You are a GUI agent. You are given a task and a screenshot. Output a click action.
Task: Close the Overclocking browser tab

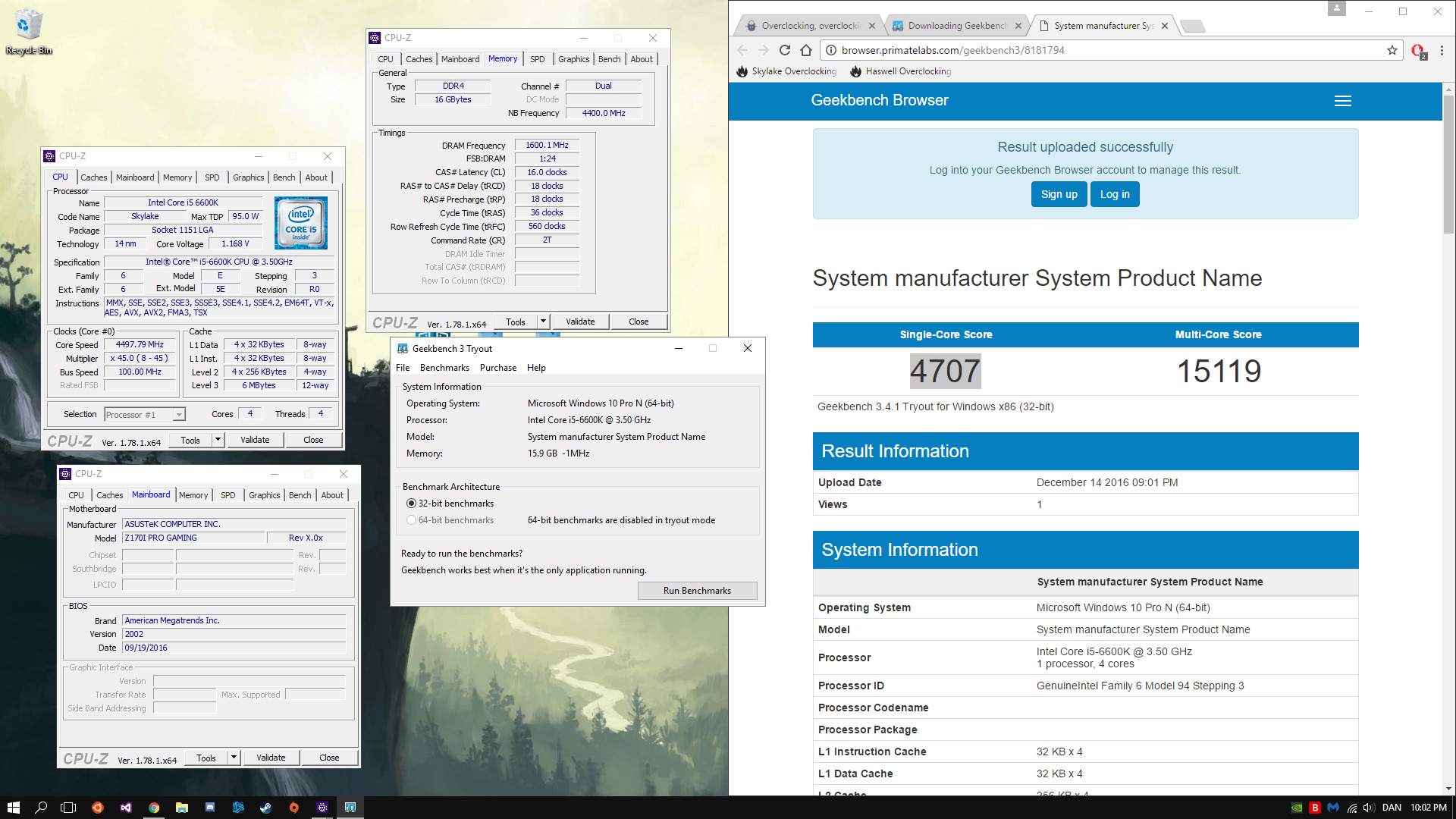[872, 26]
